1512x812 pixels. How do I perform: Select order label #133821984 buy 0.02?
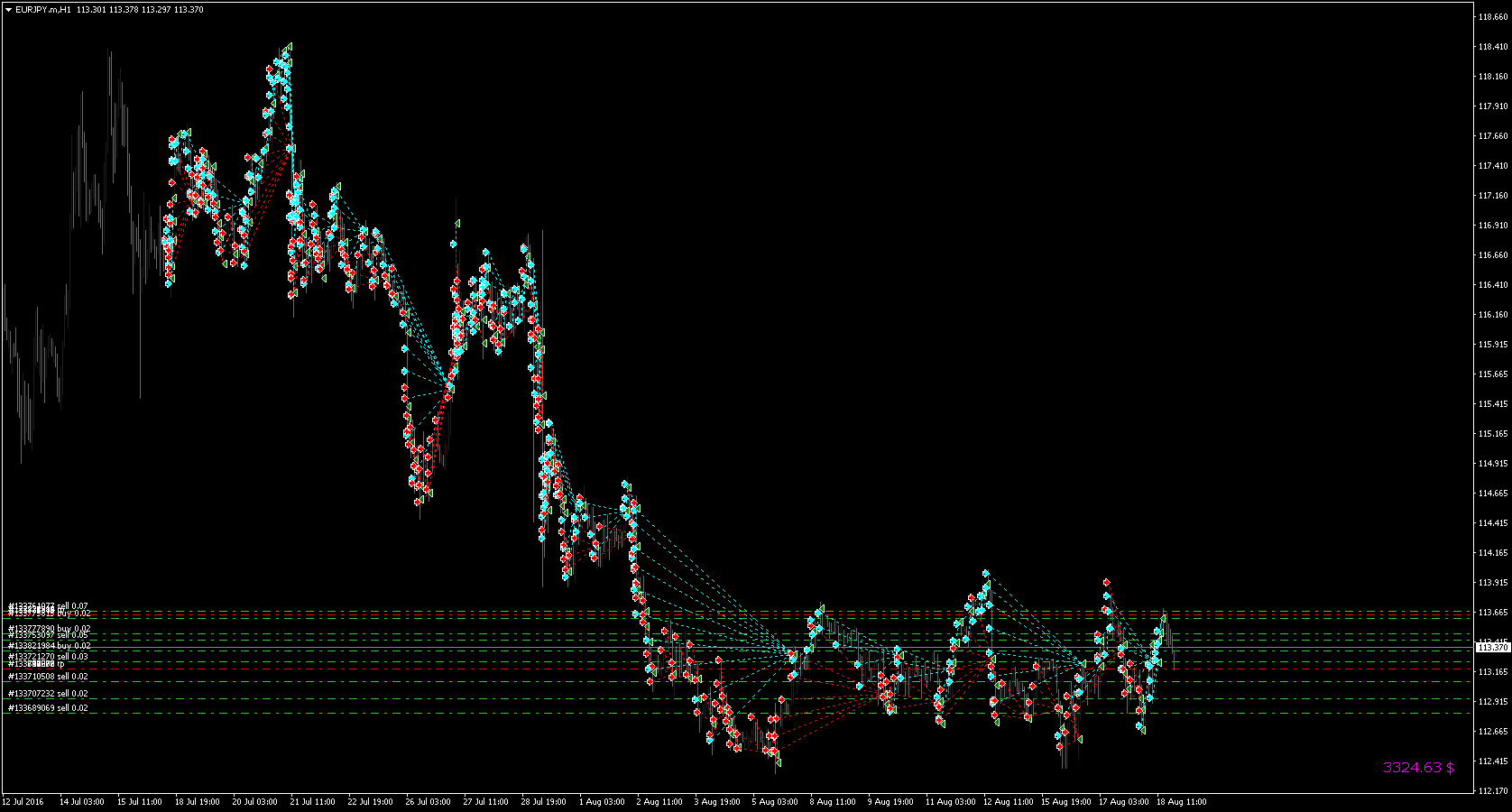tap(49, 646)
